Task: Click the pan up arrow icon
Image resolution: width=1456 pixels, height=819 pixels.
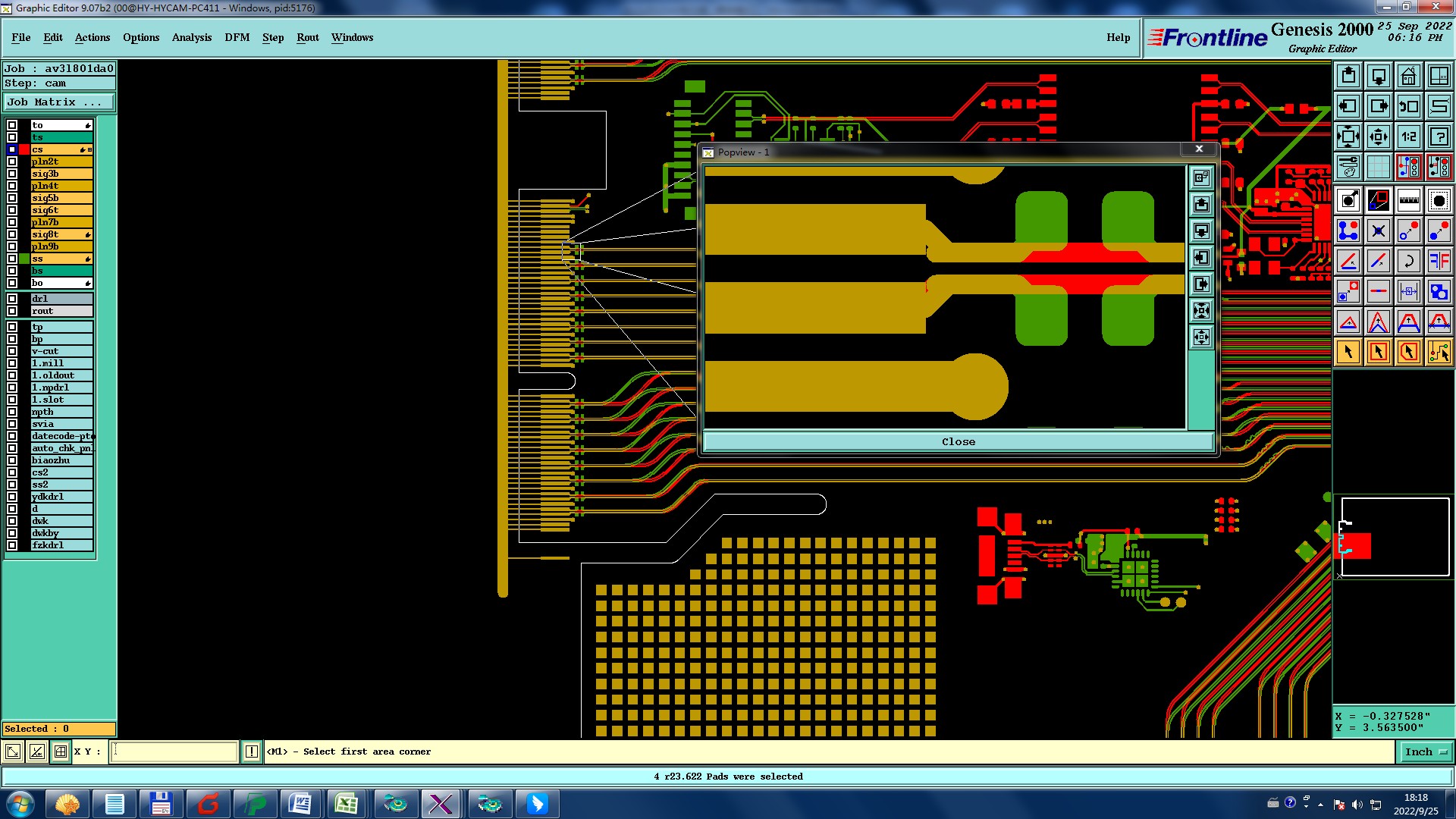Action: pos(1348,76)
